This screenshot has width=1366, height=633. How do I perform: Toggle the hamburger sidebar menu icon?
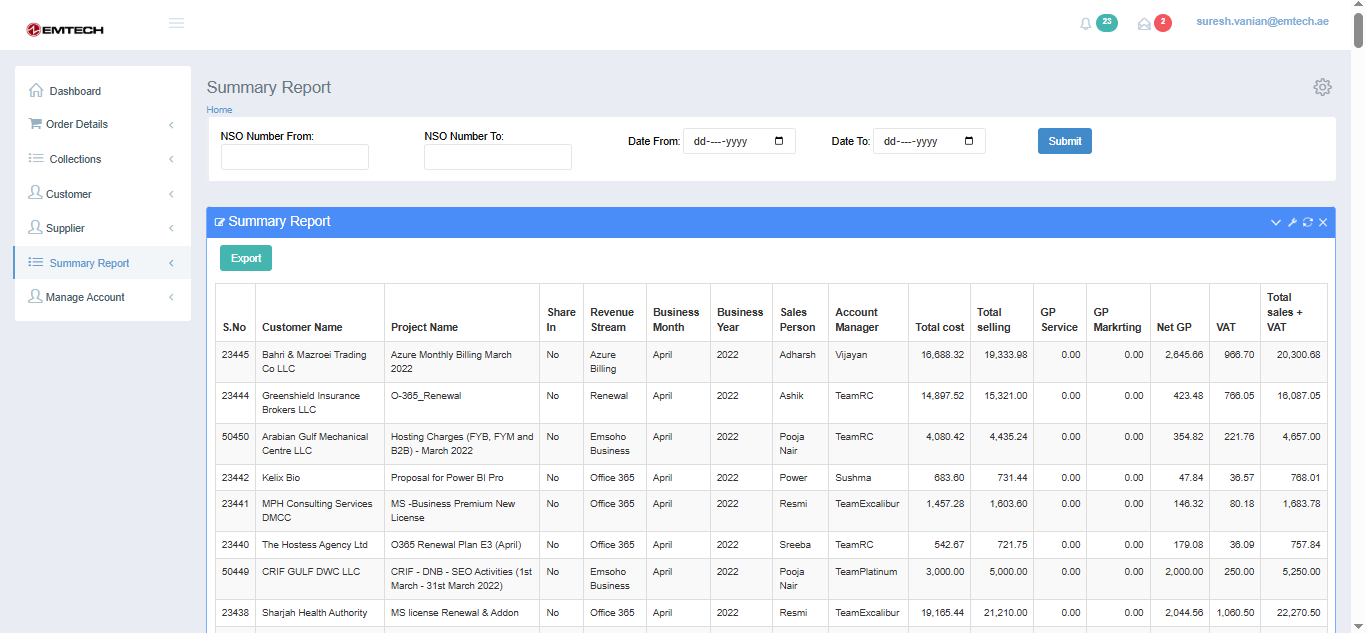pyautogui.click(x=177, y=23)
